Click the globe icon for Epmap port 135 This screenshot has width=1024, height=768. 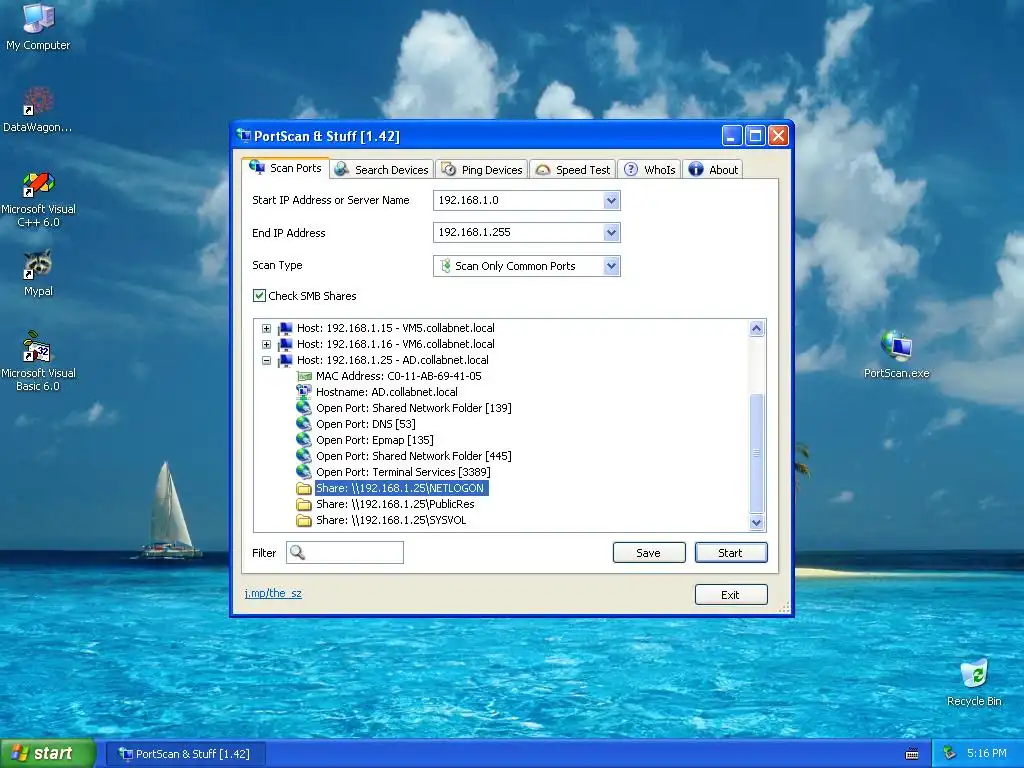tap(304, 440)
